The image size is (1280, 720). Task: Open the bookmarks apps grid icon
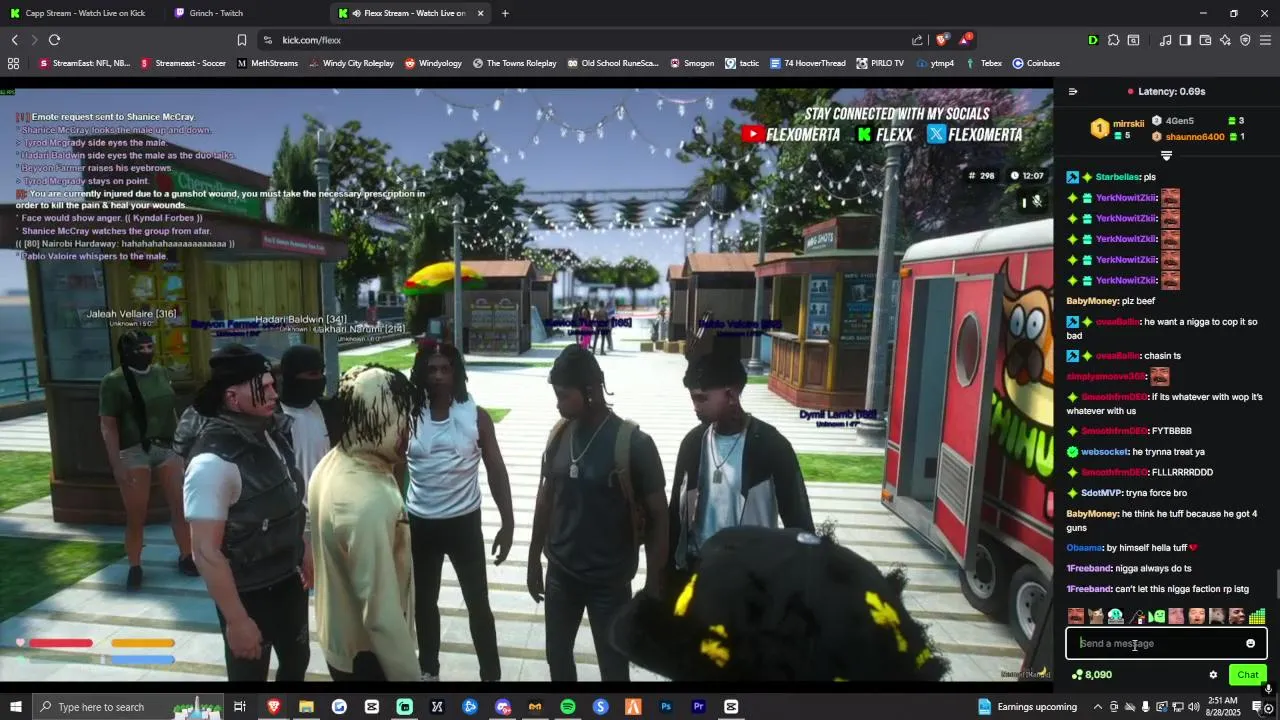pos(13,63)
